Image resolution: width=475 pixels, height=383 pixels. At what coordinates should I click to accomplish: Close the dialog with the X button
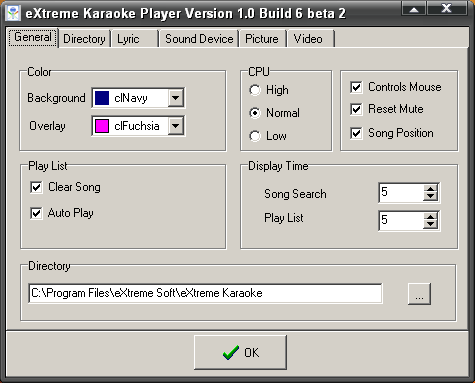pyautogui.click(x=447, y=9)
